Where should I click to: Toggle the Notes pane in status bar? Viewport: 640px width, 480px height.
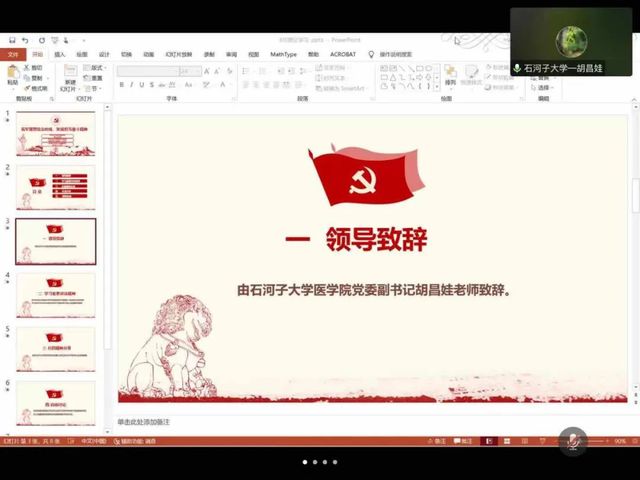point(436,441)
